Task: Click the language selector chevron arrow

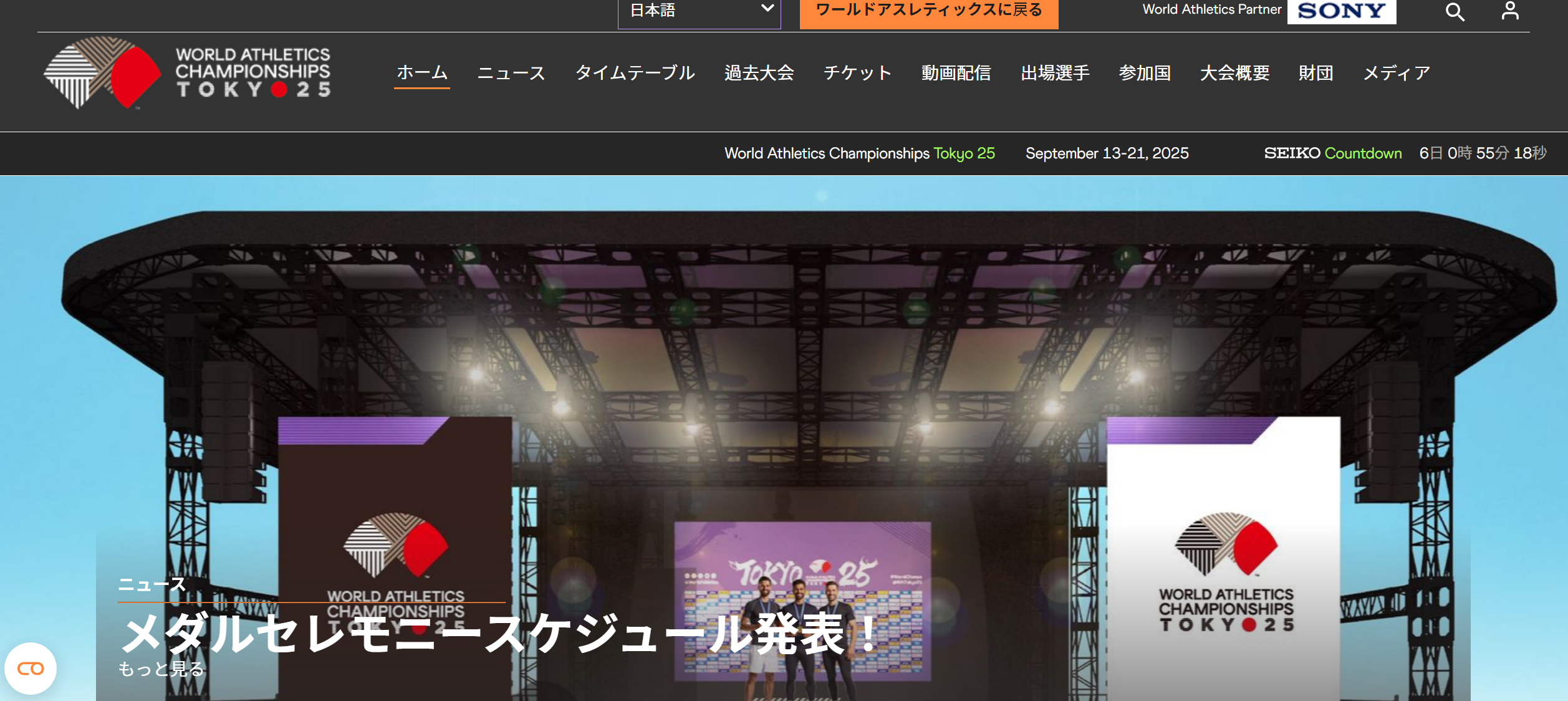Action: pos(767,9)
